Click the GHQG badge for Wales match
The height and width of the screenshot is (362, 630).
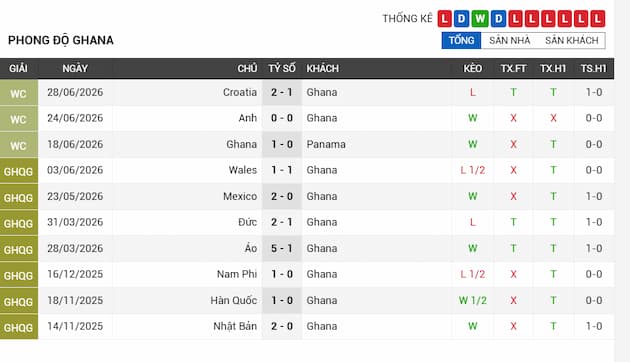point(19,171)
